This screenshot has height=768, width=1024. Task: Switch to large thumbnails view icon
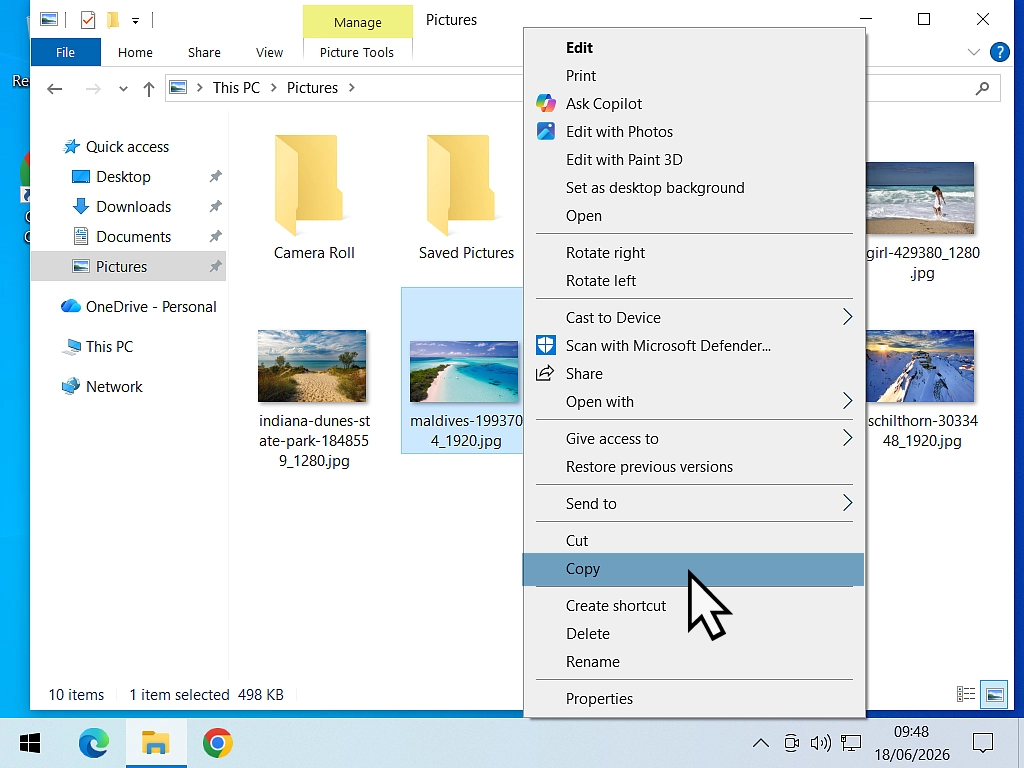coord(994,694)
